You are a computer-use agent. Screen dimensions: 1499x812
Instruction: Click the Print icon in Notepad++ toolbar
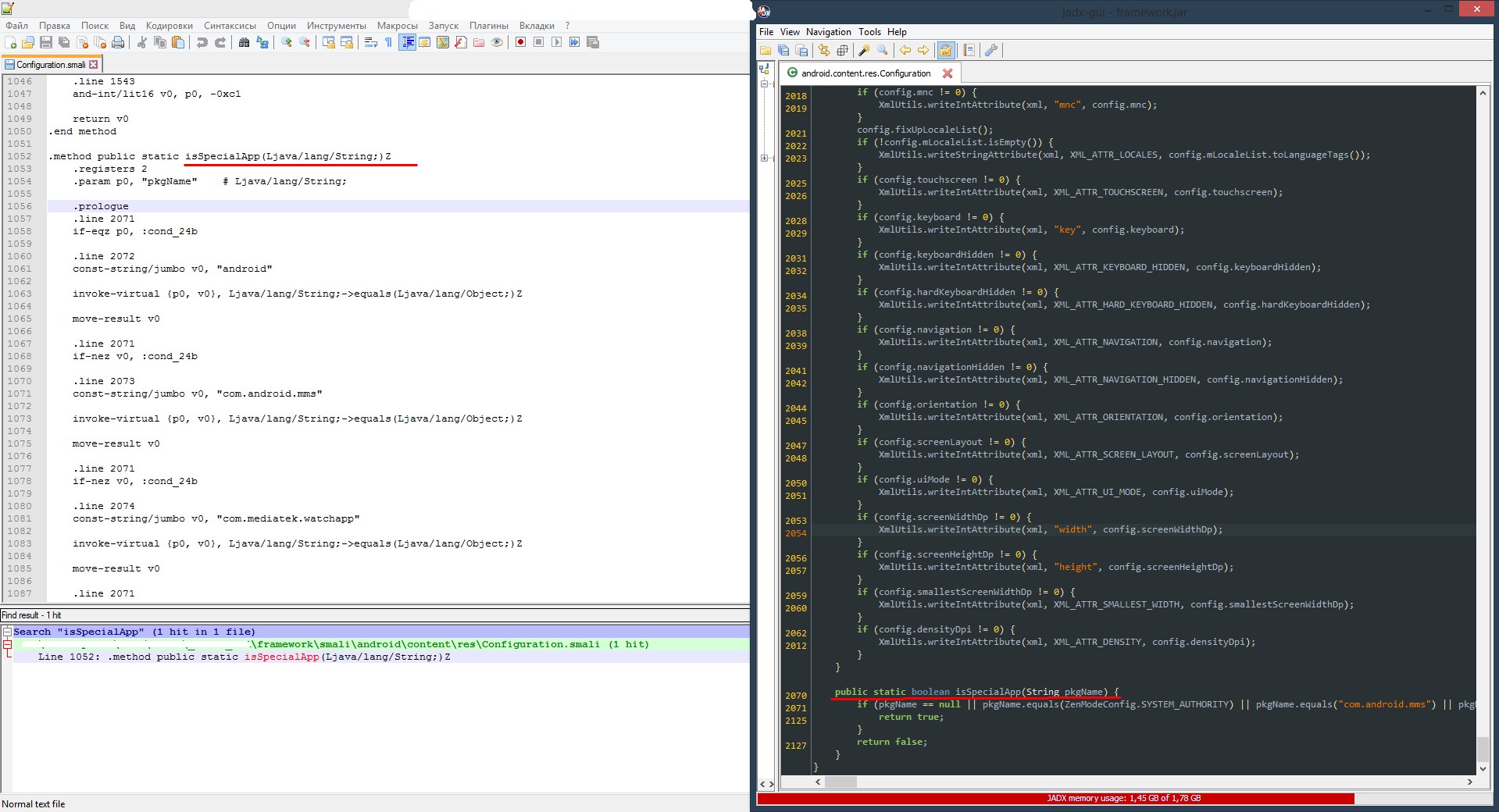(118, 42)
